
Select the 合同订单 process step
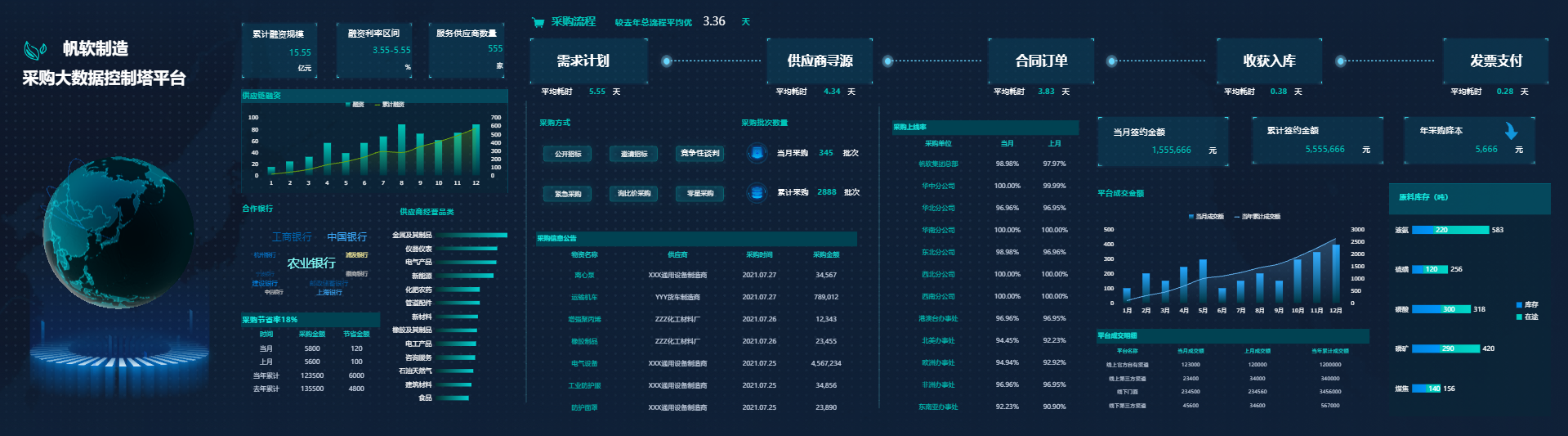click(x=1041, y=61)
